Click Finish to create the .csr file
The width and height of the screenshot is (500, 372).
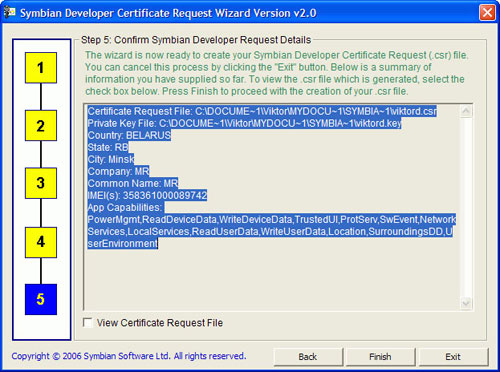pyautogui.click(x=380, y=357)
